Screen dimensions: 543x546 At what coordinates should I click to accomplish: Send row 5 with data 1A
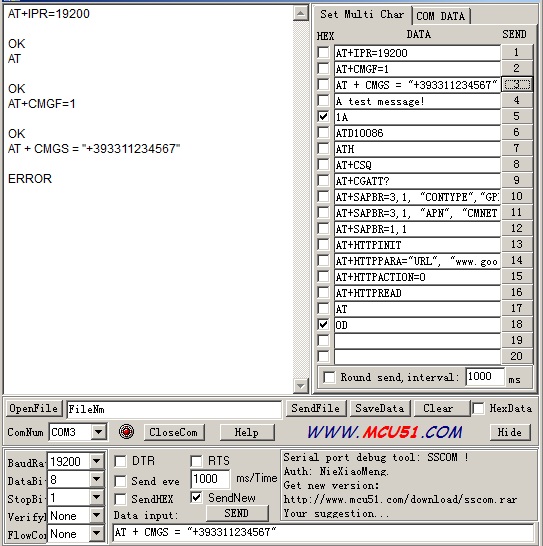click(517, 116)
